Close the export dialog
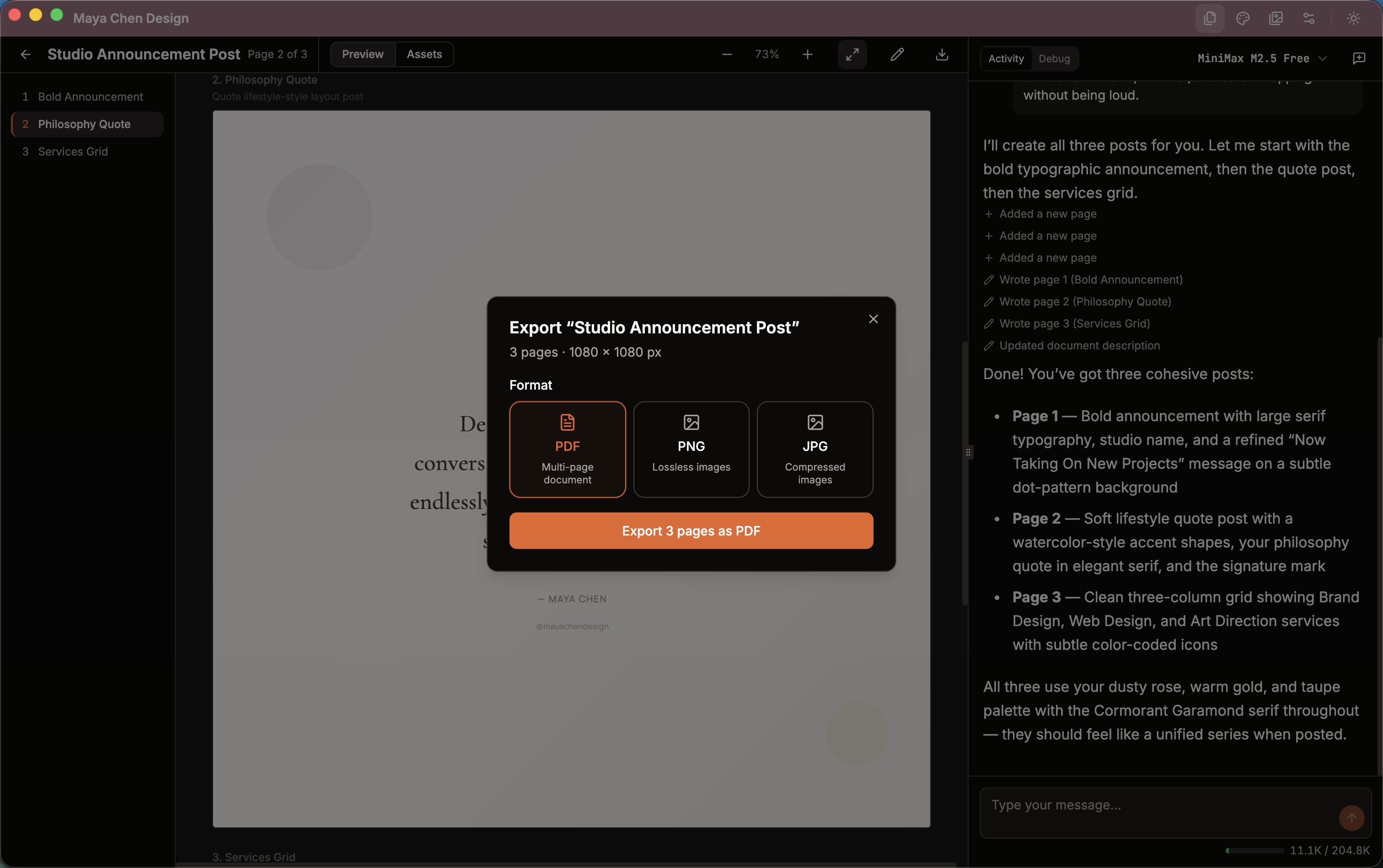The height and width of the screenshot is (868, 1383). pyautogui.click(x=873, y=319)
